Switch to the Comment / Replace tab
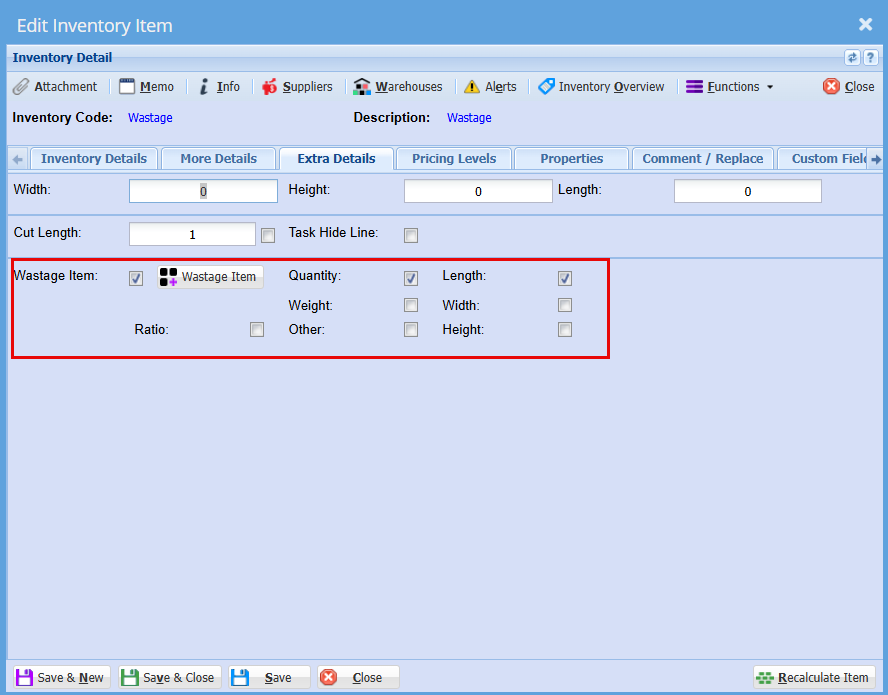This screenshot has width=888, height=695. (702, 159)
